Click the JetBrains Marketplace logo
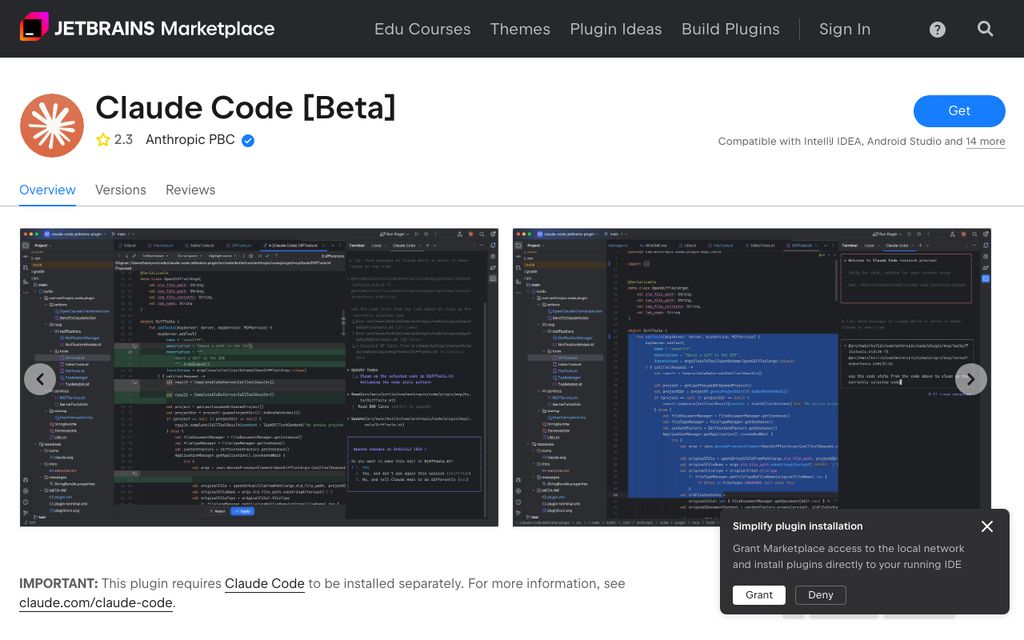The image size is (1024, 640). tap(148, 28)
